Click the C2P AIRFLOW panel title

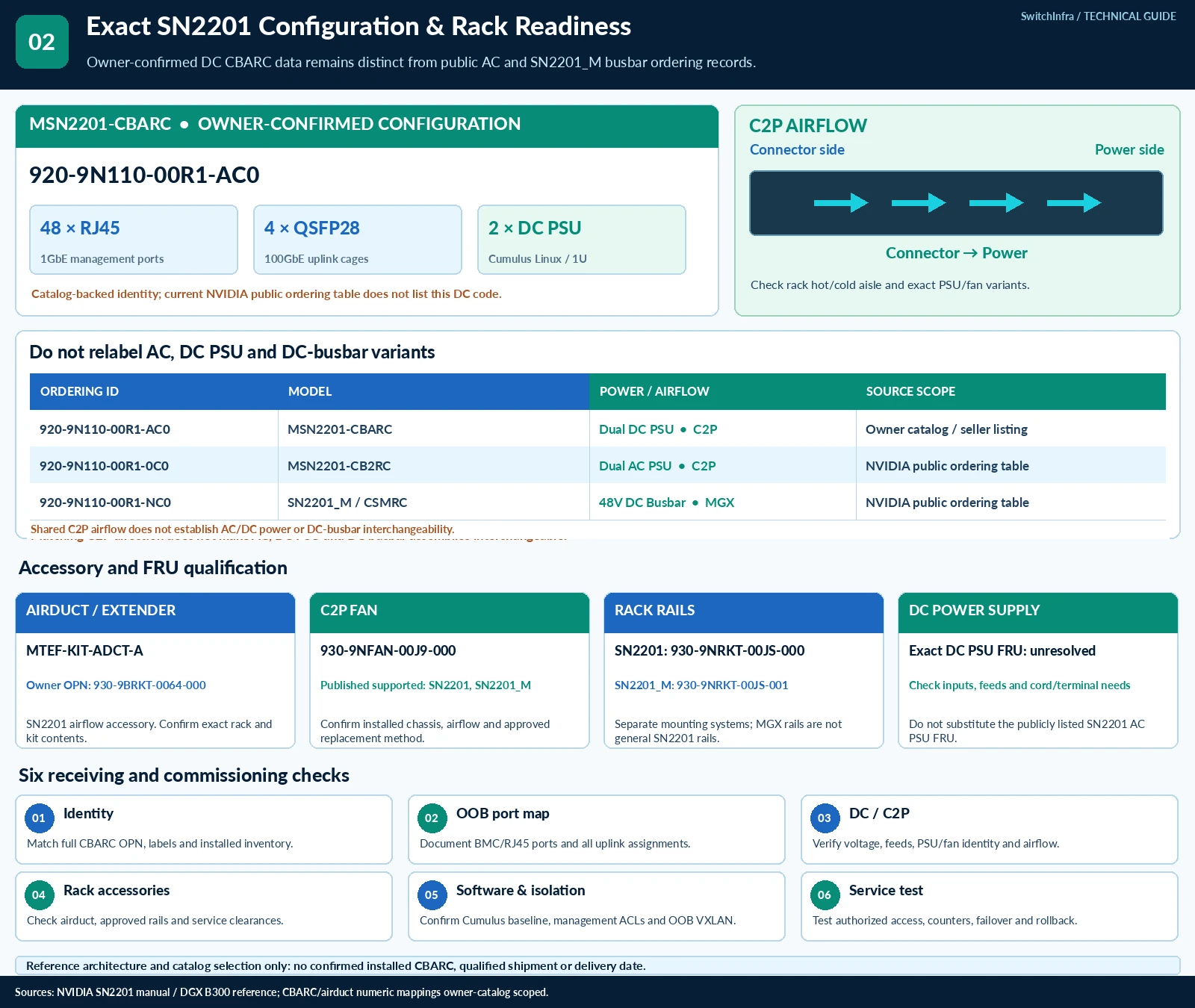point(808,125)
